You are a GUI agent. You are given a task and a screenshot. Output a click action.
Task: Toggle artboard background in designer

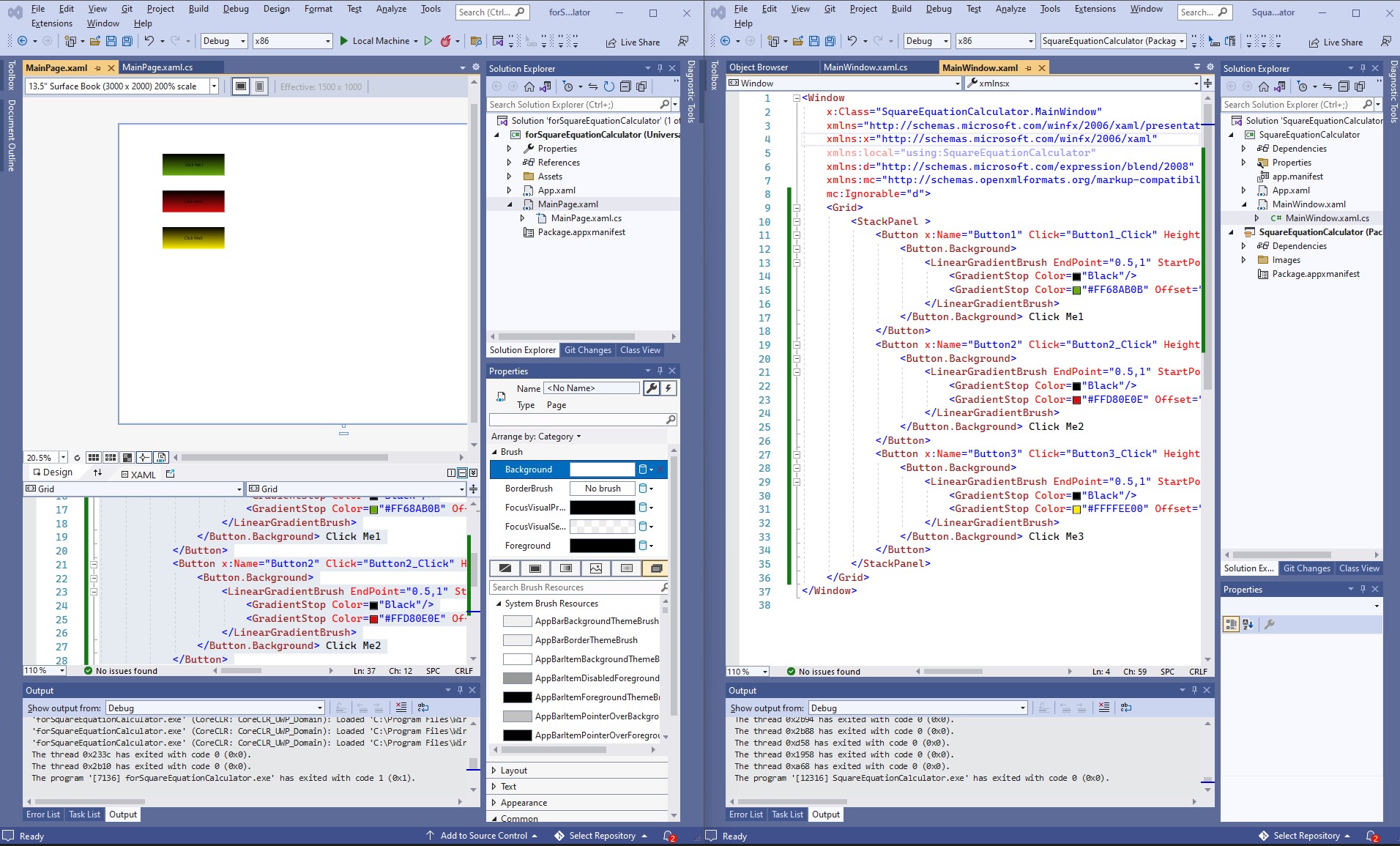pyautogui.click(x=127, y=458)
